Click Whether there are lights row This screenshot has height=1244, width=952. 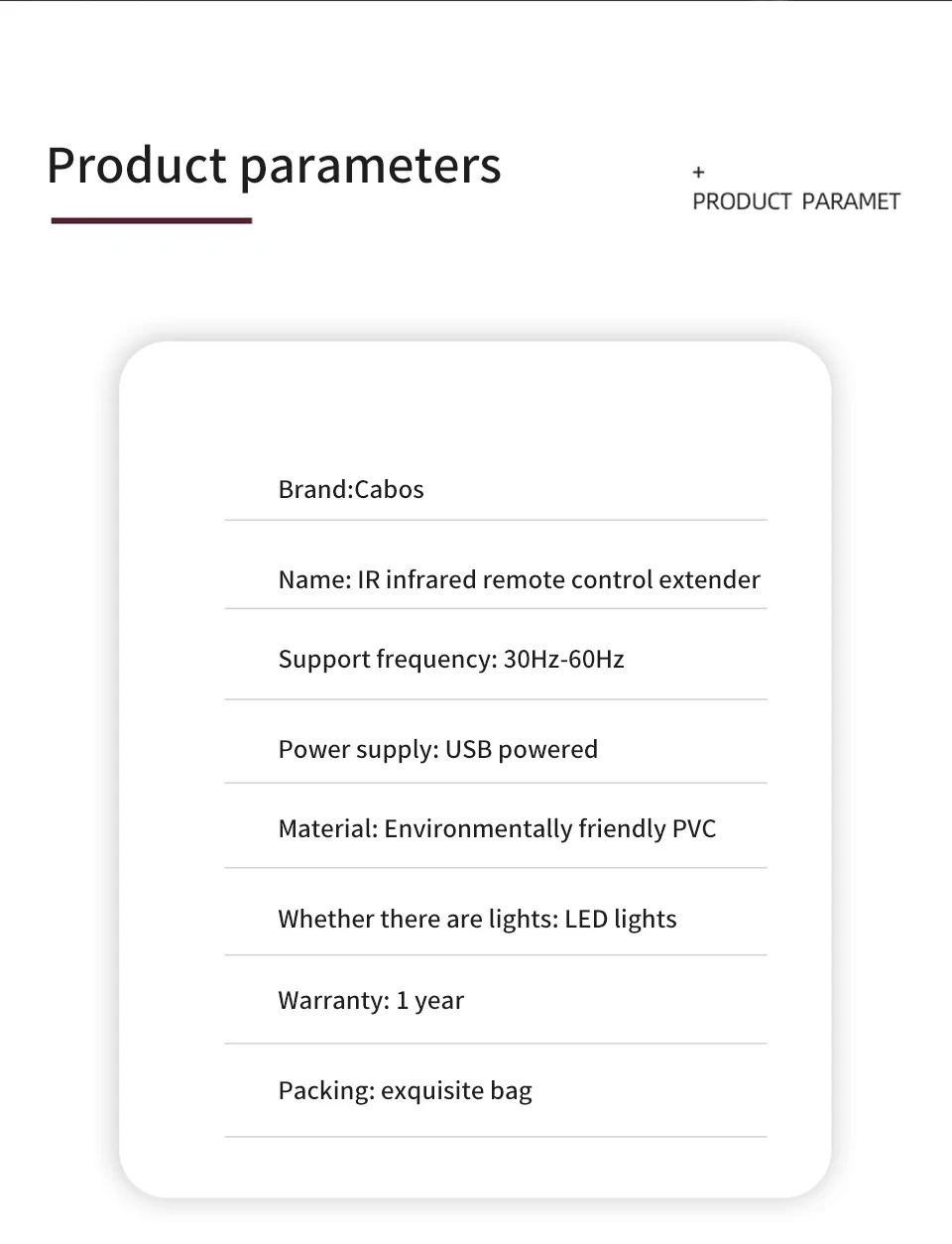click(496, 919)
